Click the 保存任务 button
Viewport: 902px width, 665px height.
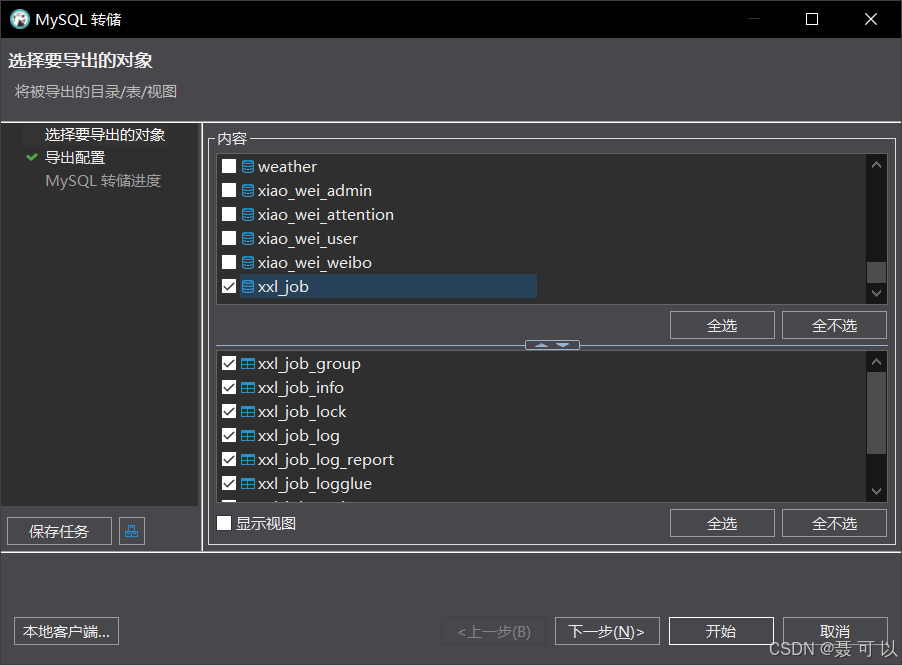pos(59,531)
